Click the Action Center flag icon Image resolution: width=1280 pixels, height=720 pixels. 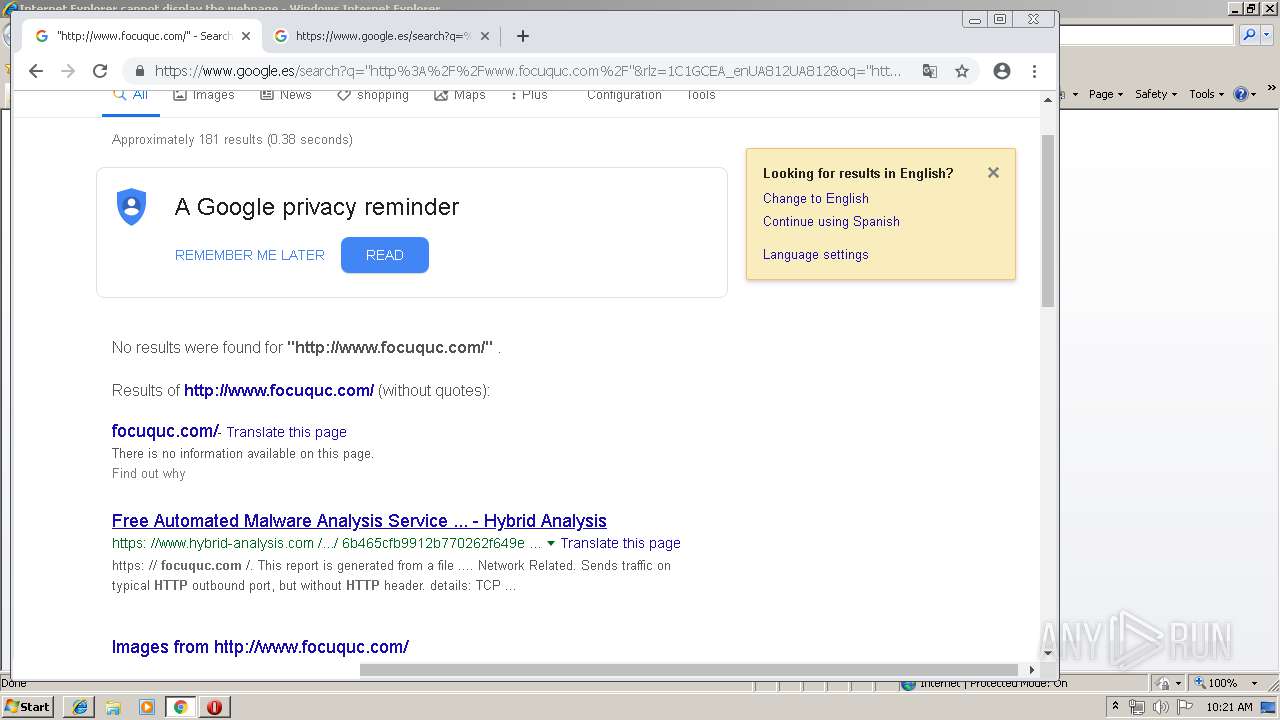(1185, 707)
